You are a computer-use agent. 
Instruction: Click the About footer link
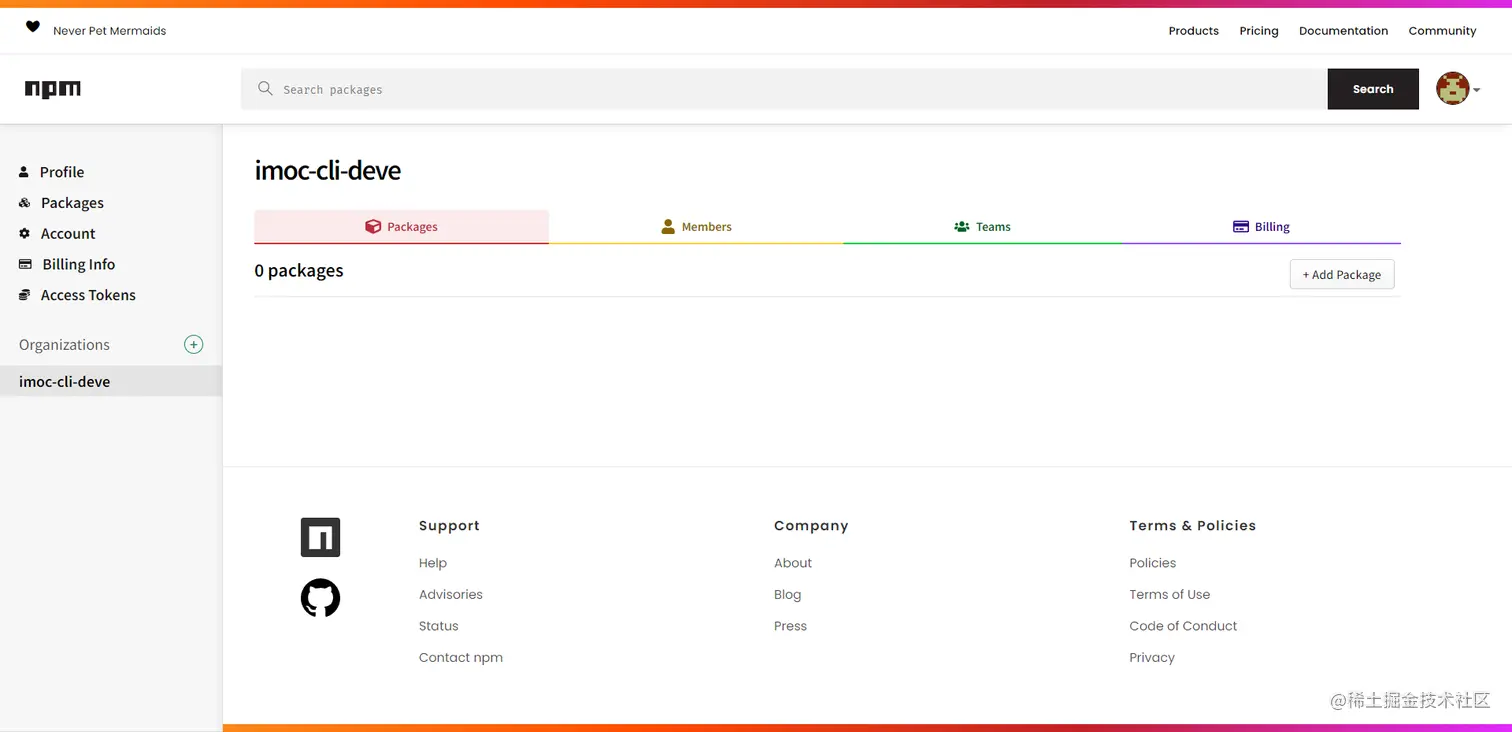point(793,563)
